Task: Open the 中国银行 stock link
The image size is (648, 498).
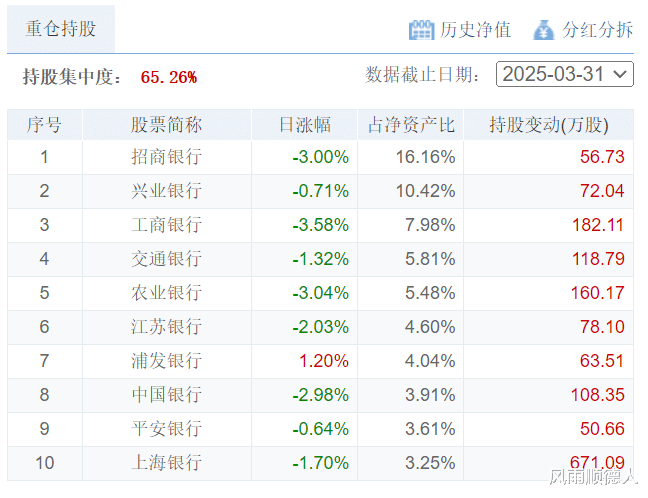Action: pos(167,395)
